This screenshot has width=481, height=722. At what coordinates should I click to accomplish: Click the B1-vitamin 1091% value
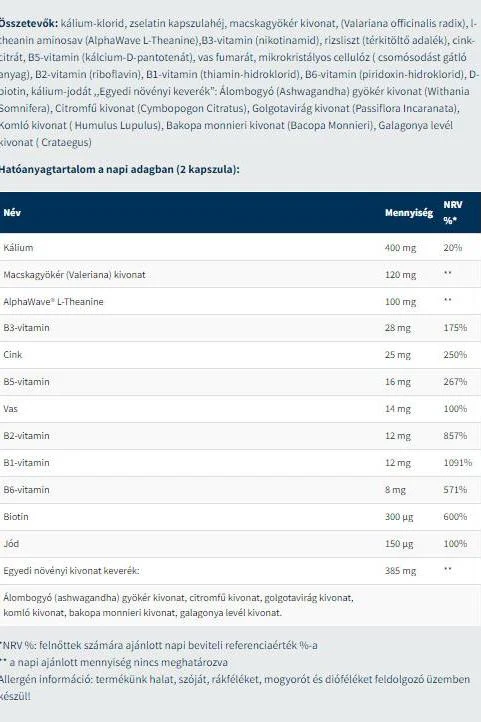pyautogui.click(x=458, y=463)
